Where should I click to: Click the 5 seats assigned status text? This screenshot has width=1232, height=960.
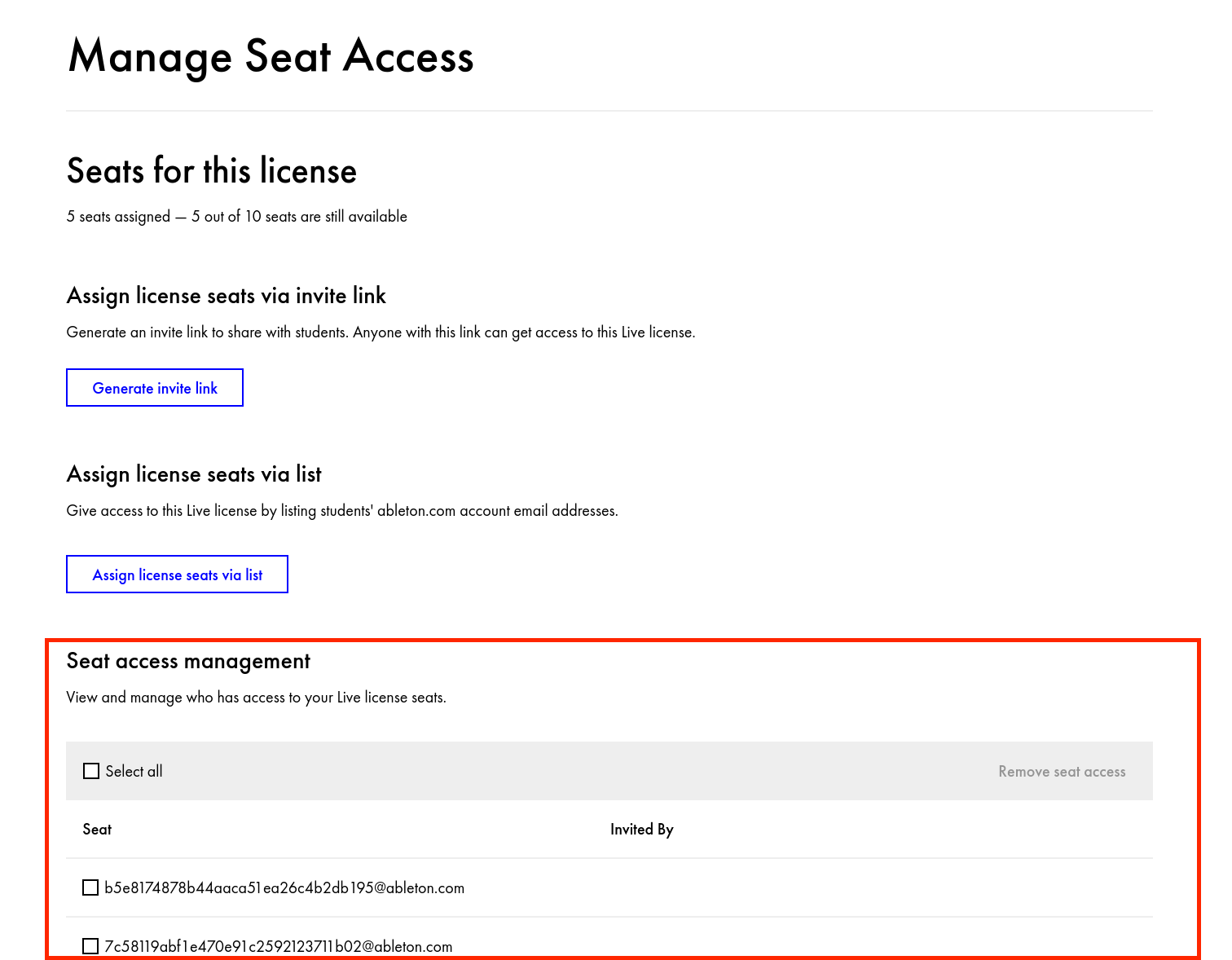coord(236,217)
